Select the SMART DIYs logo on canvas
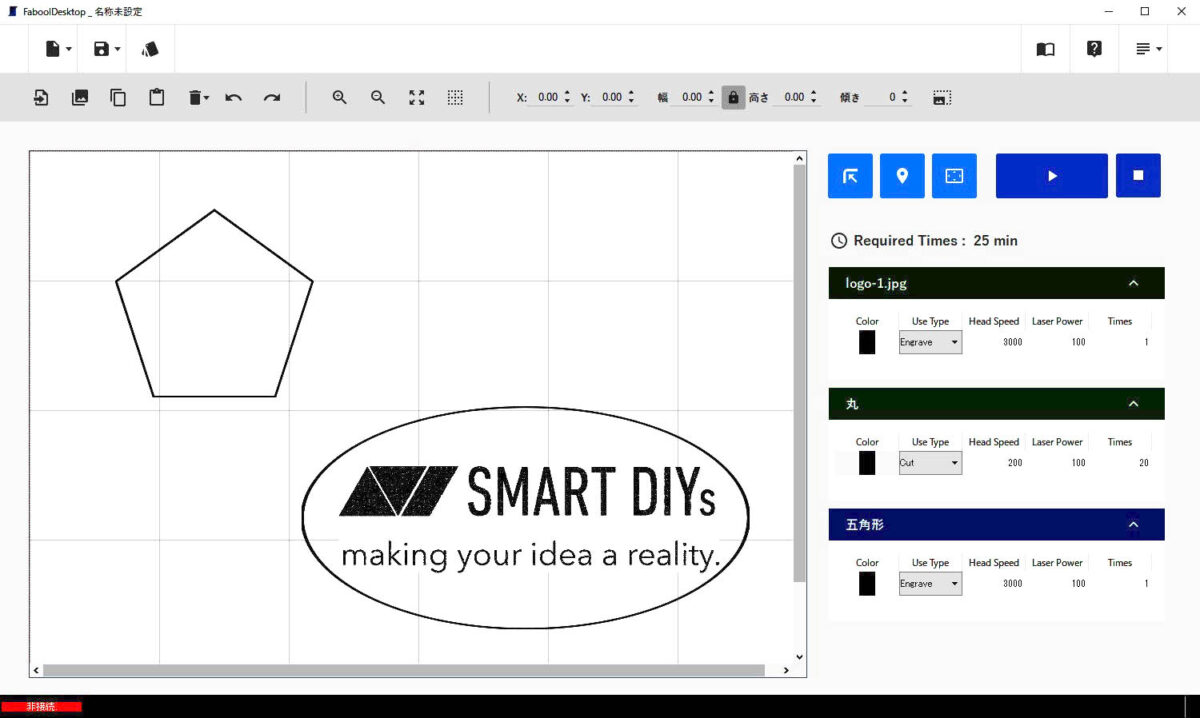1200x718 pixels. pyautogui.click(x=526, y=517)
